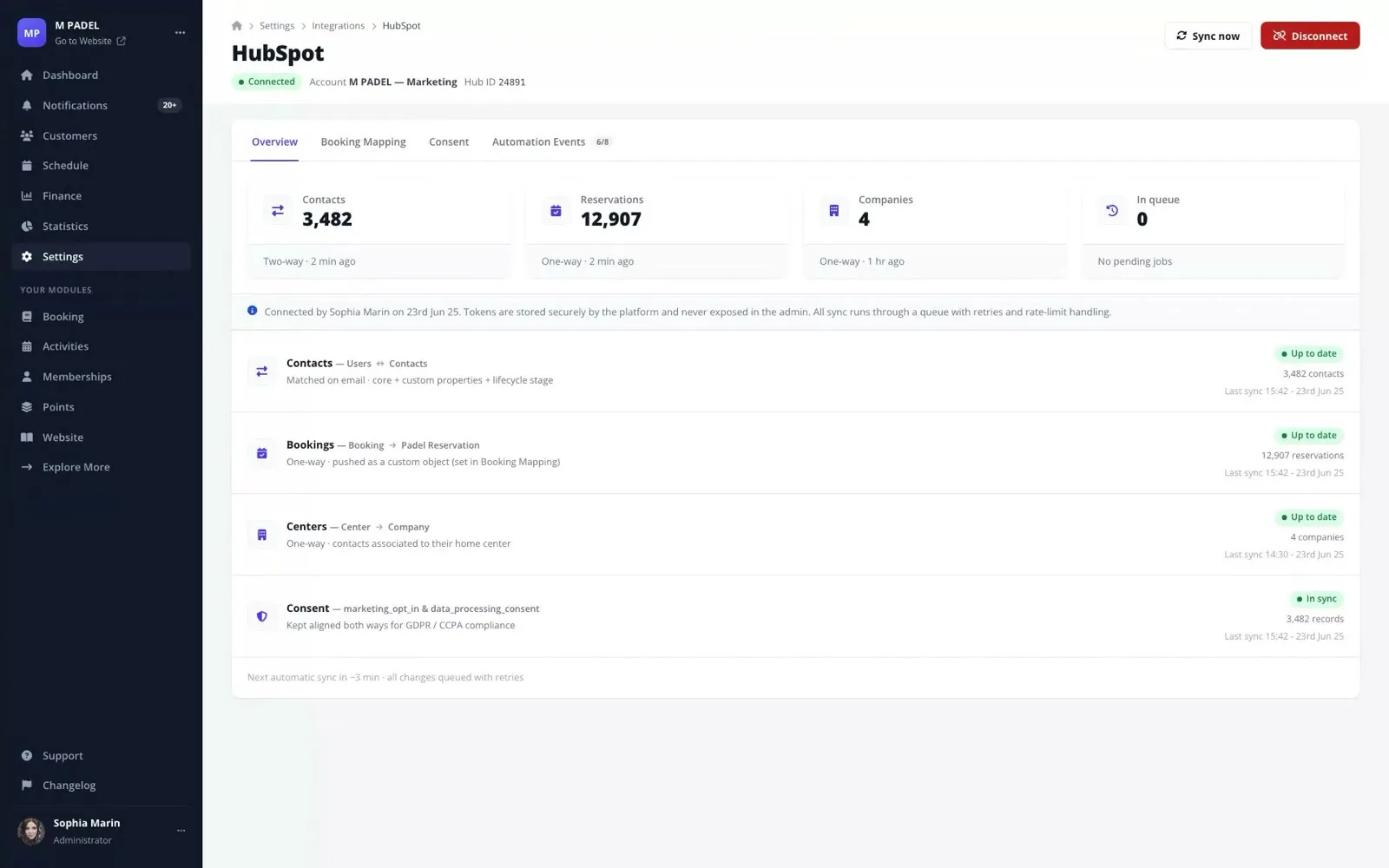Click the Integrations breadcrumb link
This screenshot has width=1389, height=868.
coord(339,26)
